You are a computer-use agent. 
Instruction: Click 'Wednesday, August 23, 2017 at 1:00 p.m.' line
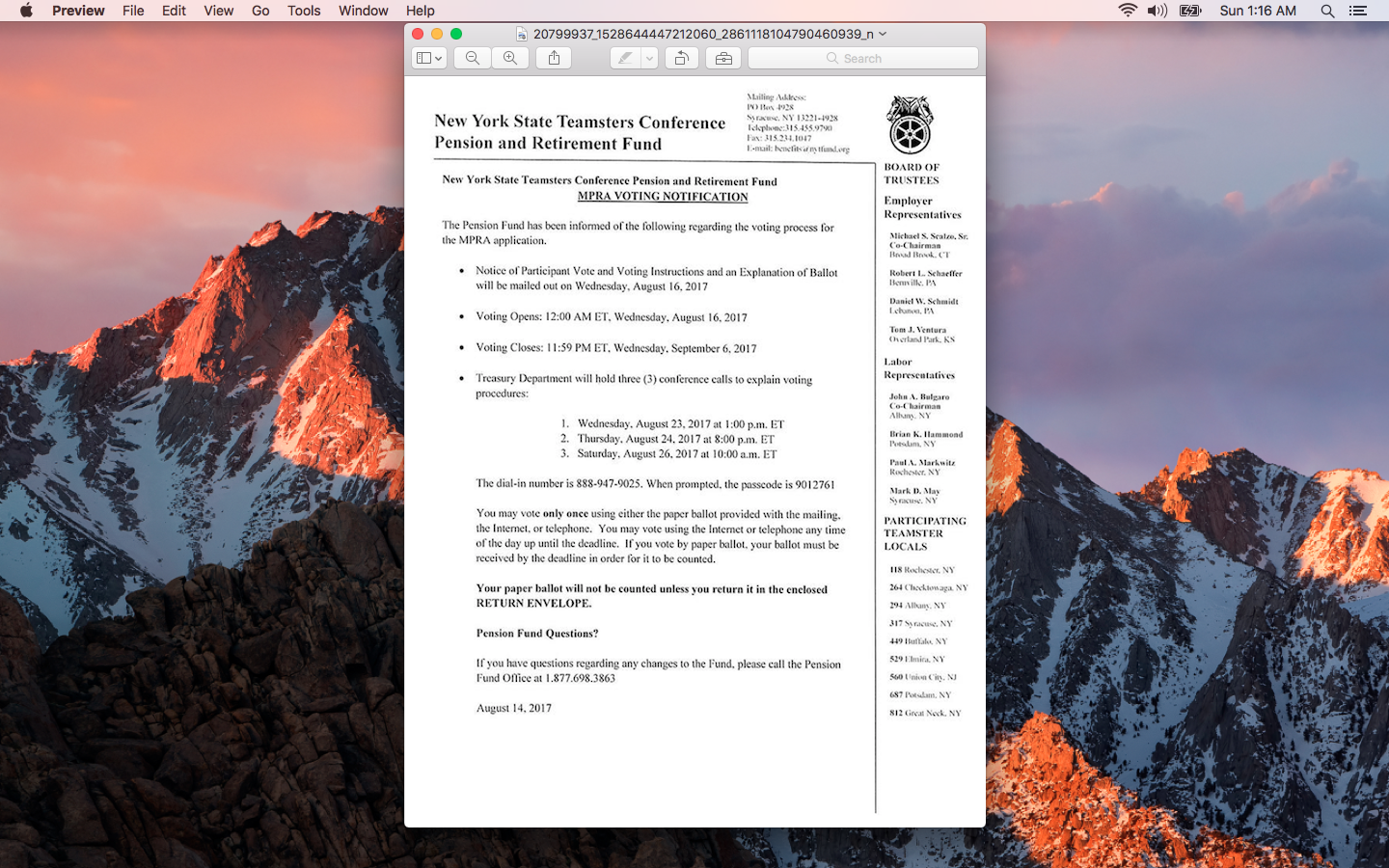pyautogui.click(x=680, y=423)
